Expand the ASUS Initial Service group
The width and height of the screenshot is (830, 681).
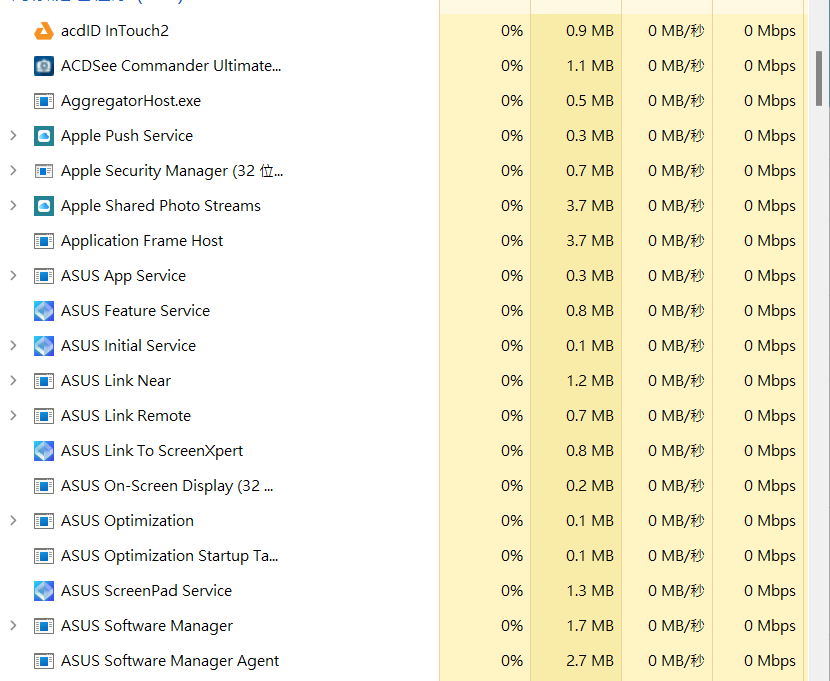(x=14, y=346)
